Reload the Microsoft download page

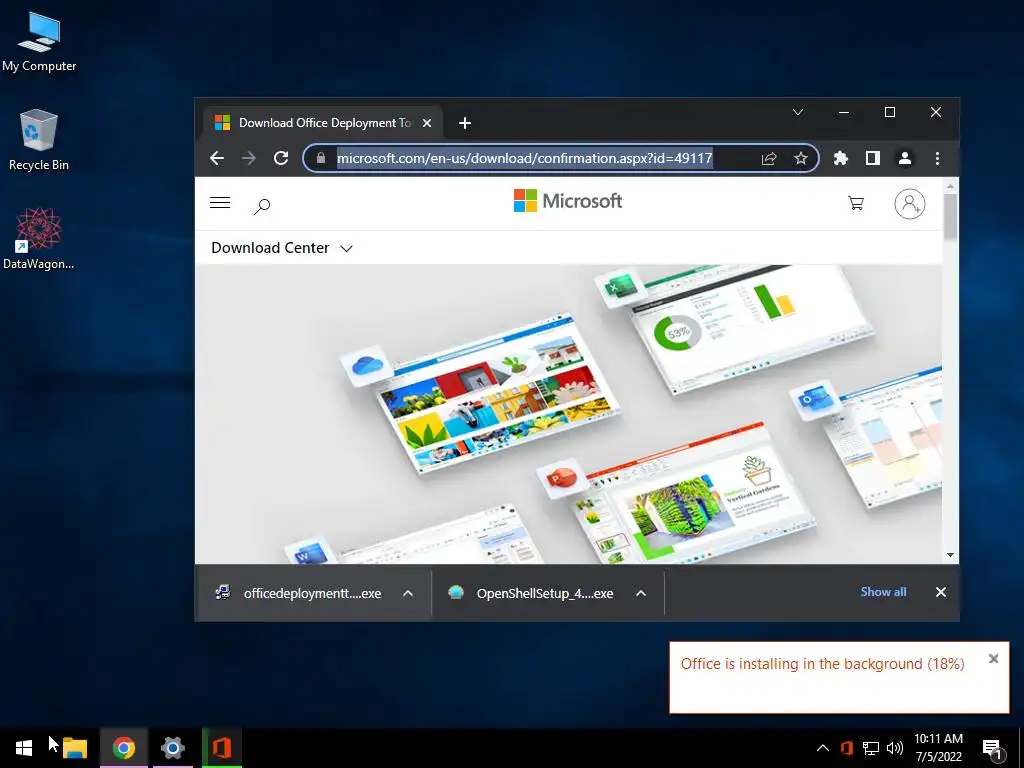(x=281, y=158)
